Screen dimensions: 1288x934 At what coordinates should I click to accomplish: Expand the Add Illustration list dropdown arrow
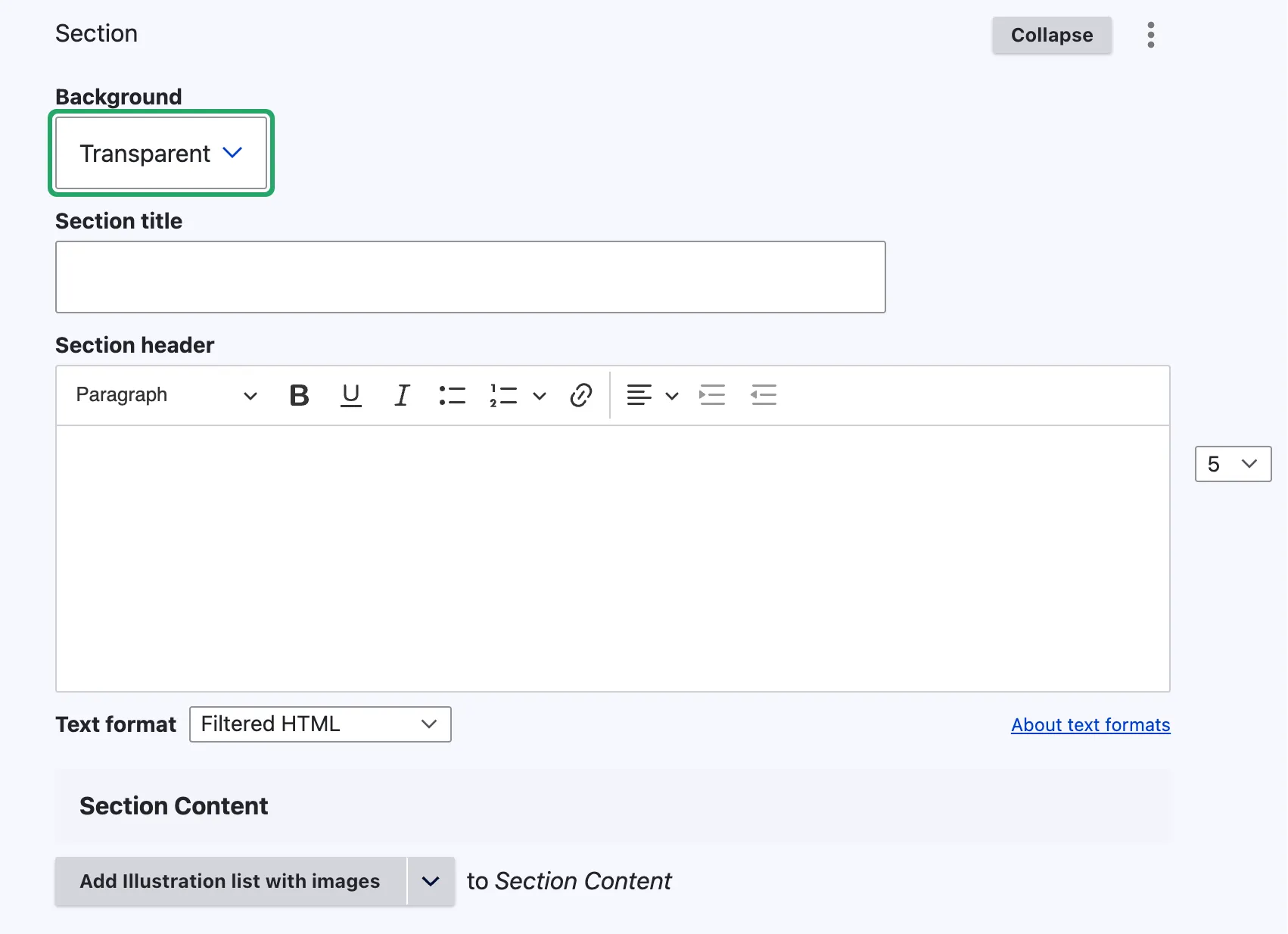click(431, 881)
